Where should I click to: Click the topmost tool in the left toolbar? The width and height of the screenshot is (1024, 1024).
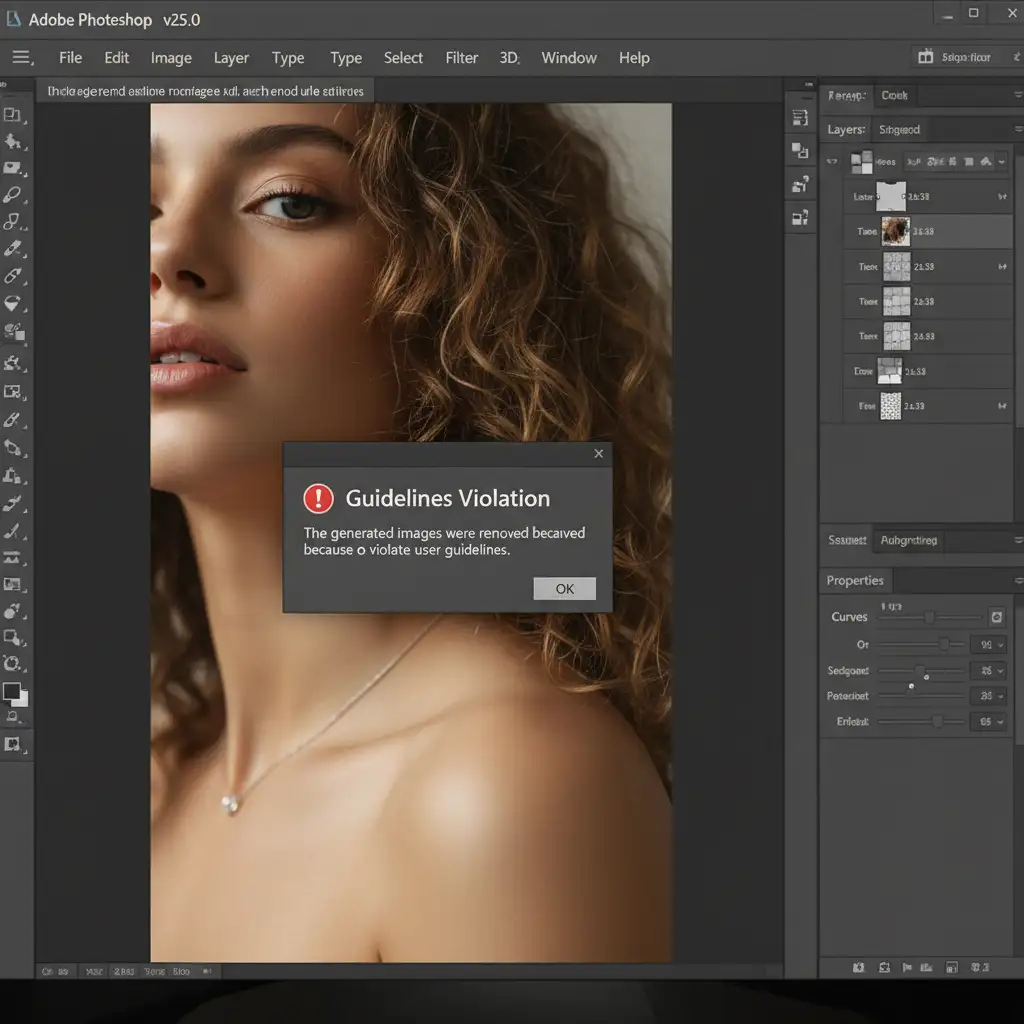pos(13,115)
